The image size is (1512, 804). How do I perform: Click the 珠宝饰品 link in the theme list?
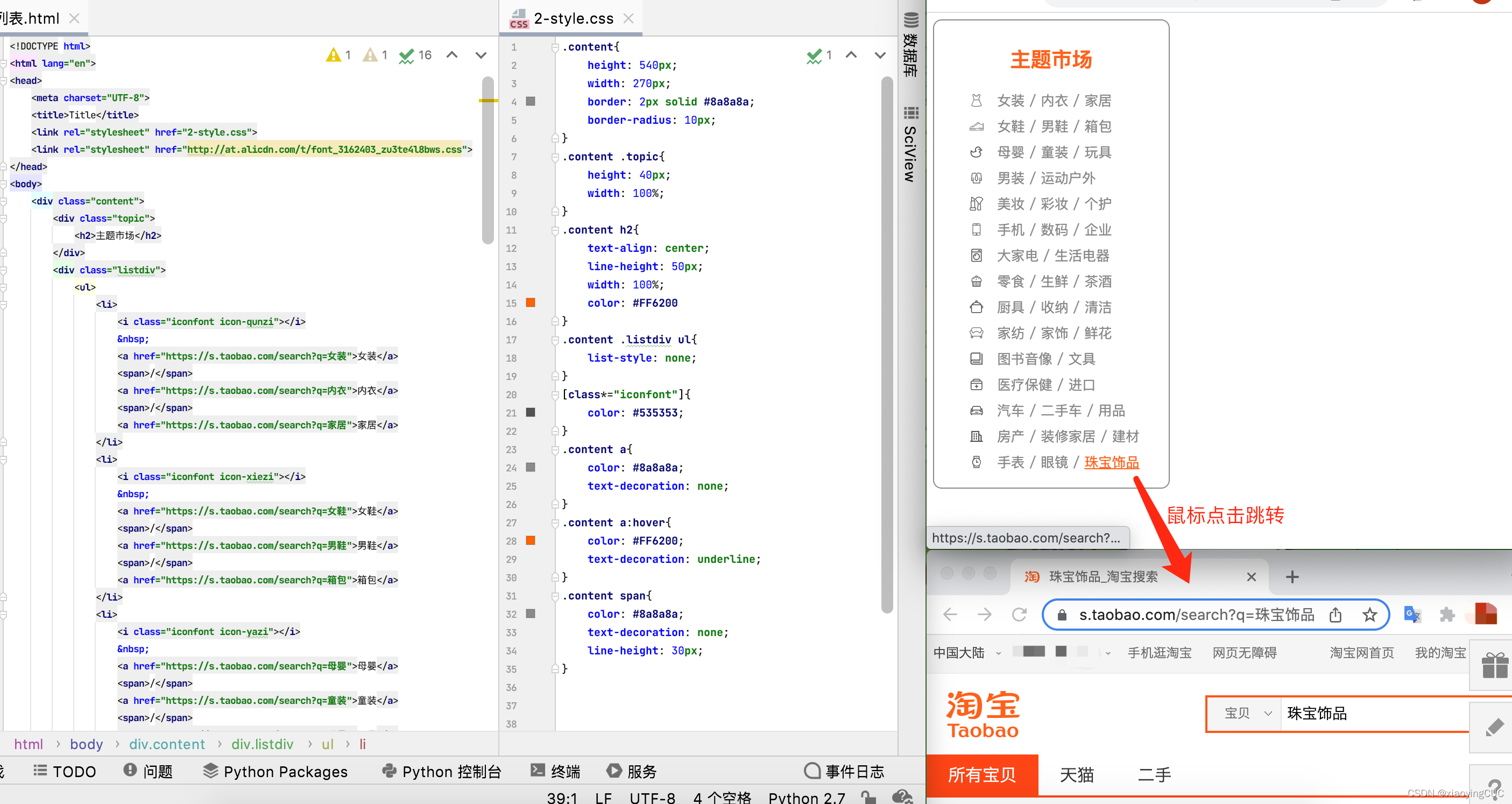tap(1111, 462)
